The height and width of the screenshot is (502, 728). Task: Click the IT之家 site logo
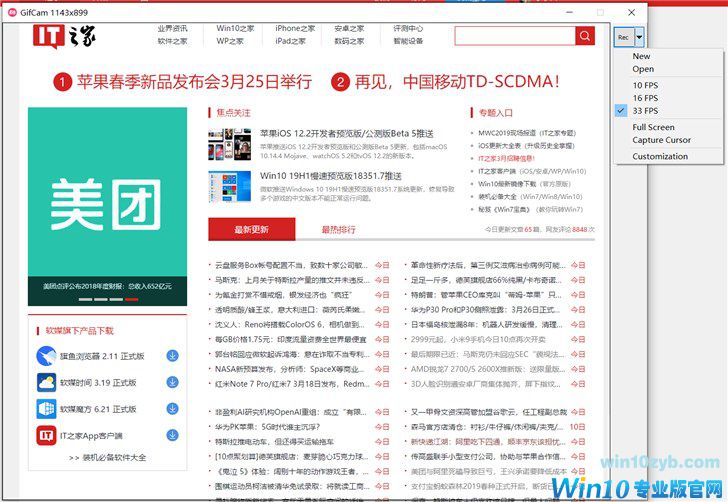[x=64, y=36]
